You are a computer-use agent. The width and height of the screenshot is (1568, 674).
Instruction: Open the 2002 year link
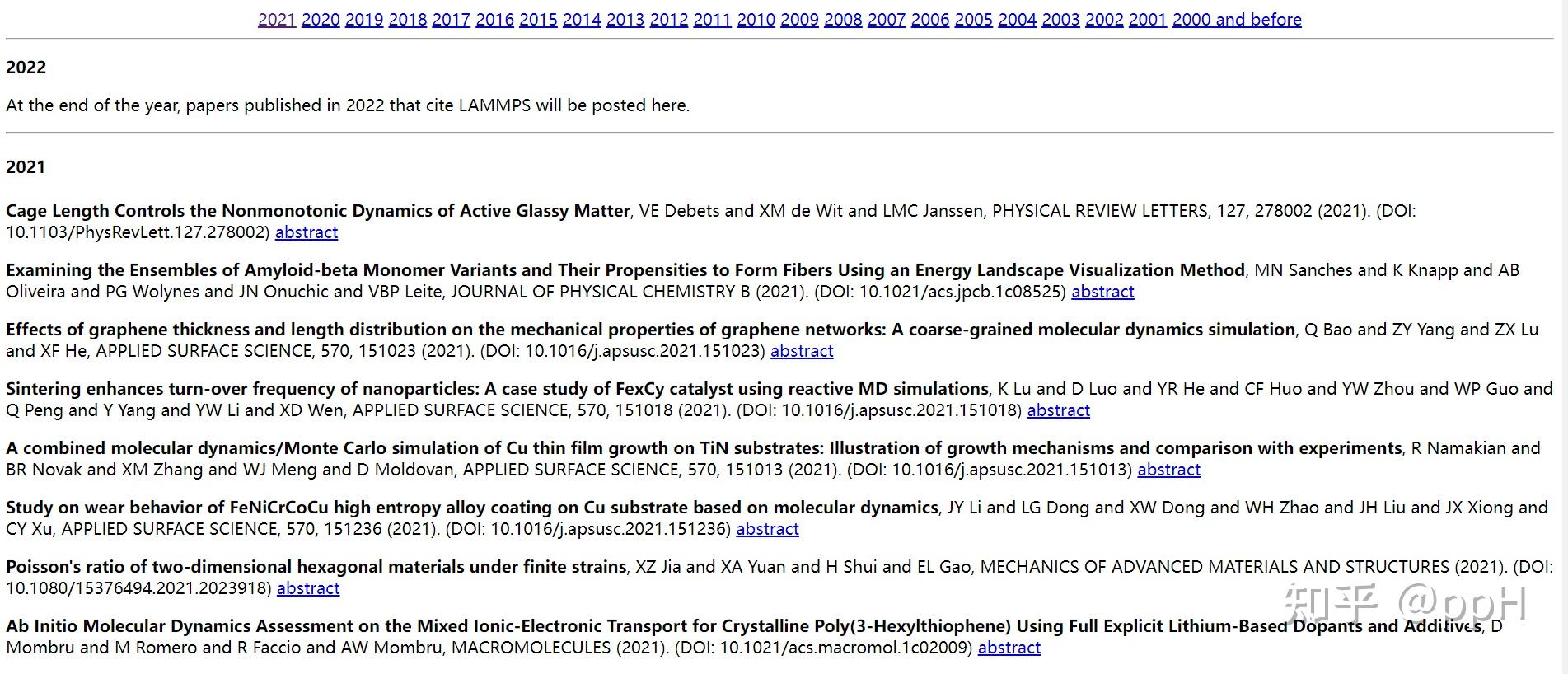click(1105, 20)
